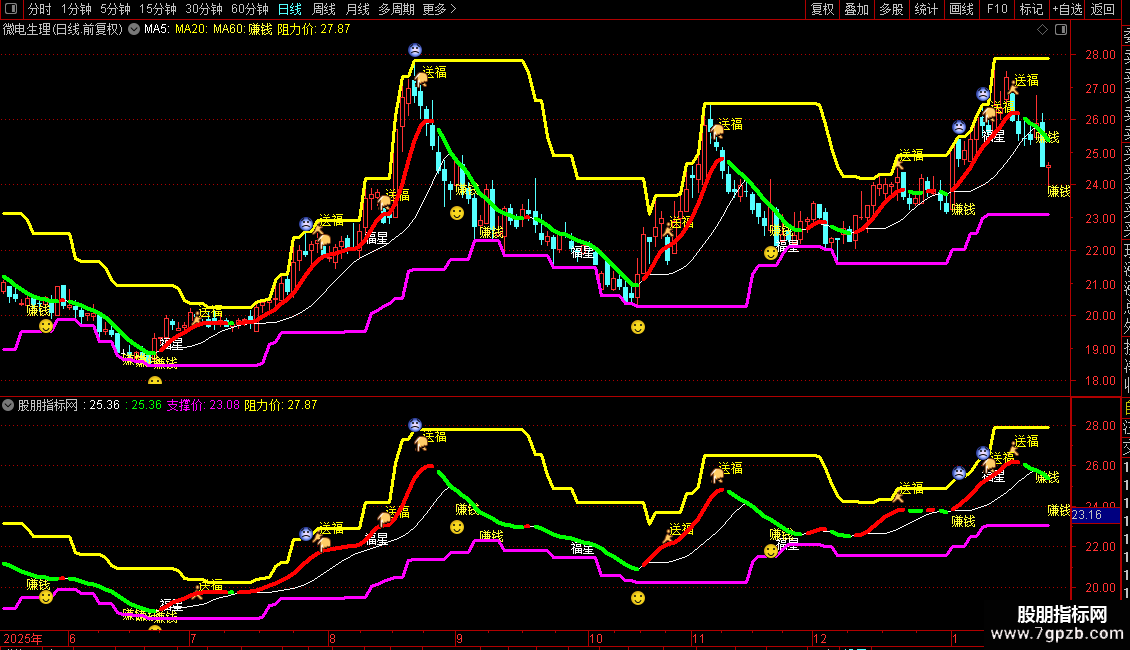Select the 60分钟 timeframe
The width and height of the screenshot is (1130, 650).
click(x=250, y=9)
